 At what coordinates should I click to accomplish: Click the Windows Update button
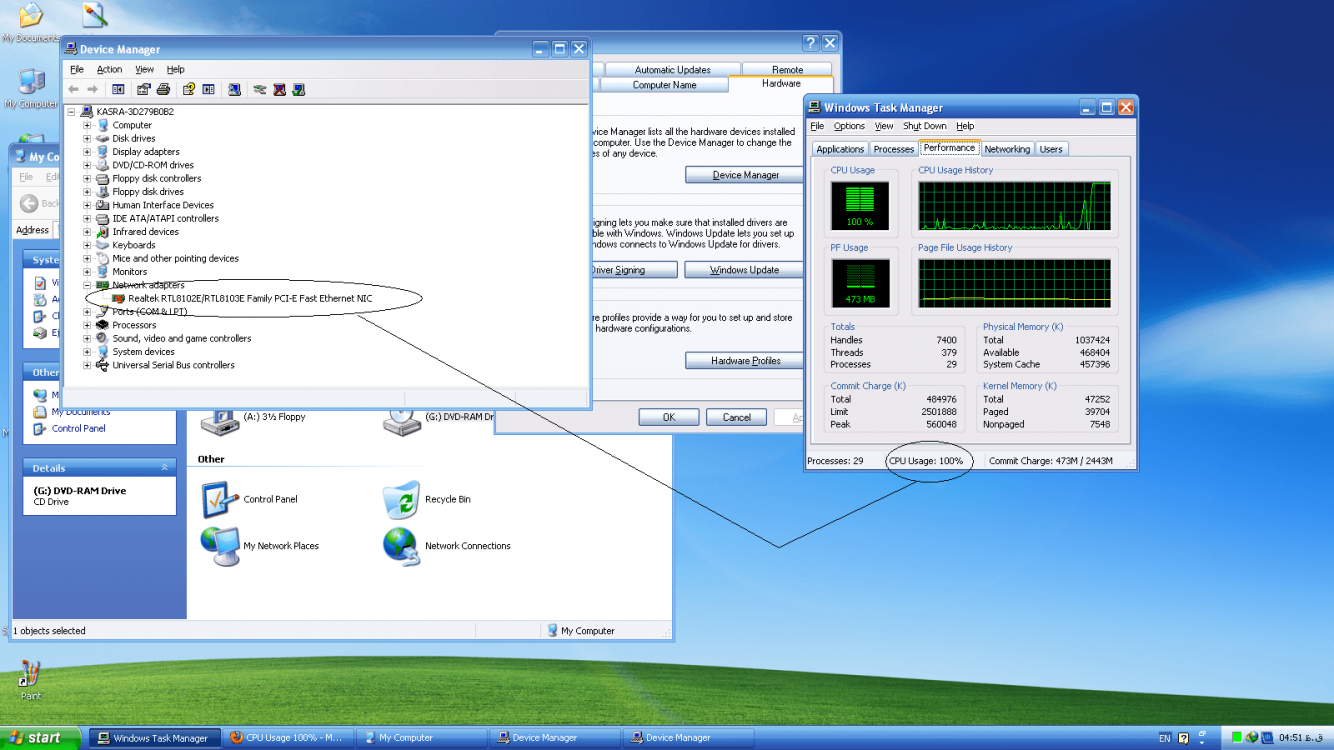[744, 270]
